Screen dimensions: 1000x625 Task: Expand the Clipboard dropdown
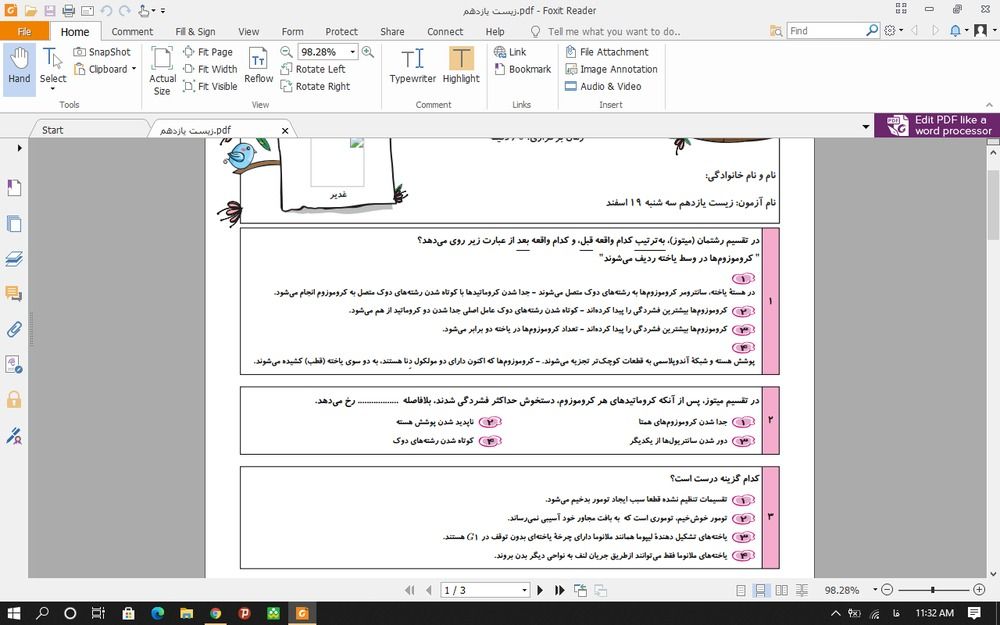134,69
